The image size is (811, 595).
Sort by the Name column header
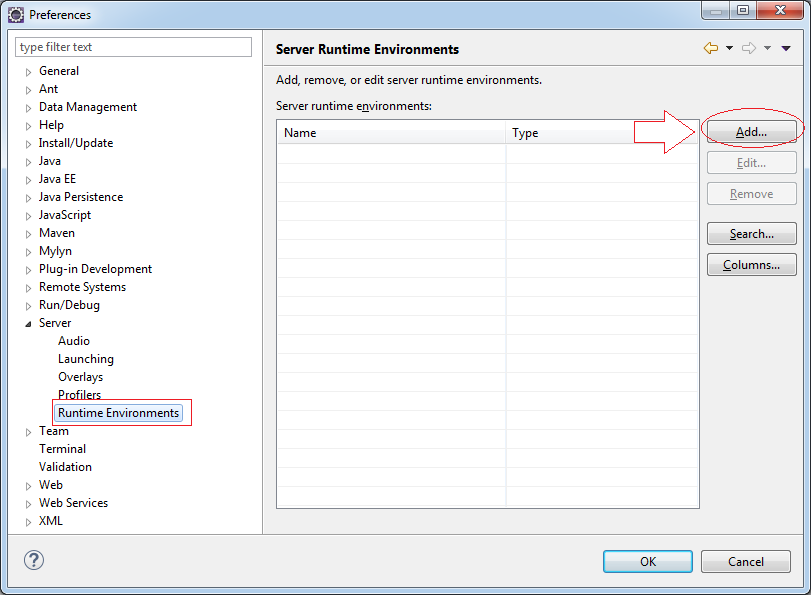coord(391,133)
